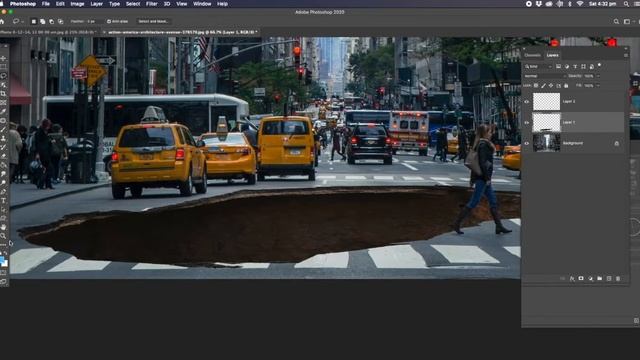This screenshot has height=360, width=640.
Task: Filter for type layers
Action: 576,67
